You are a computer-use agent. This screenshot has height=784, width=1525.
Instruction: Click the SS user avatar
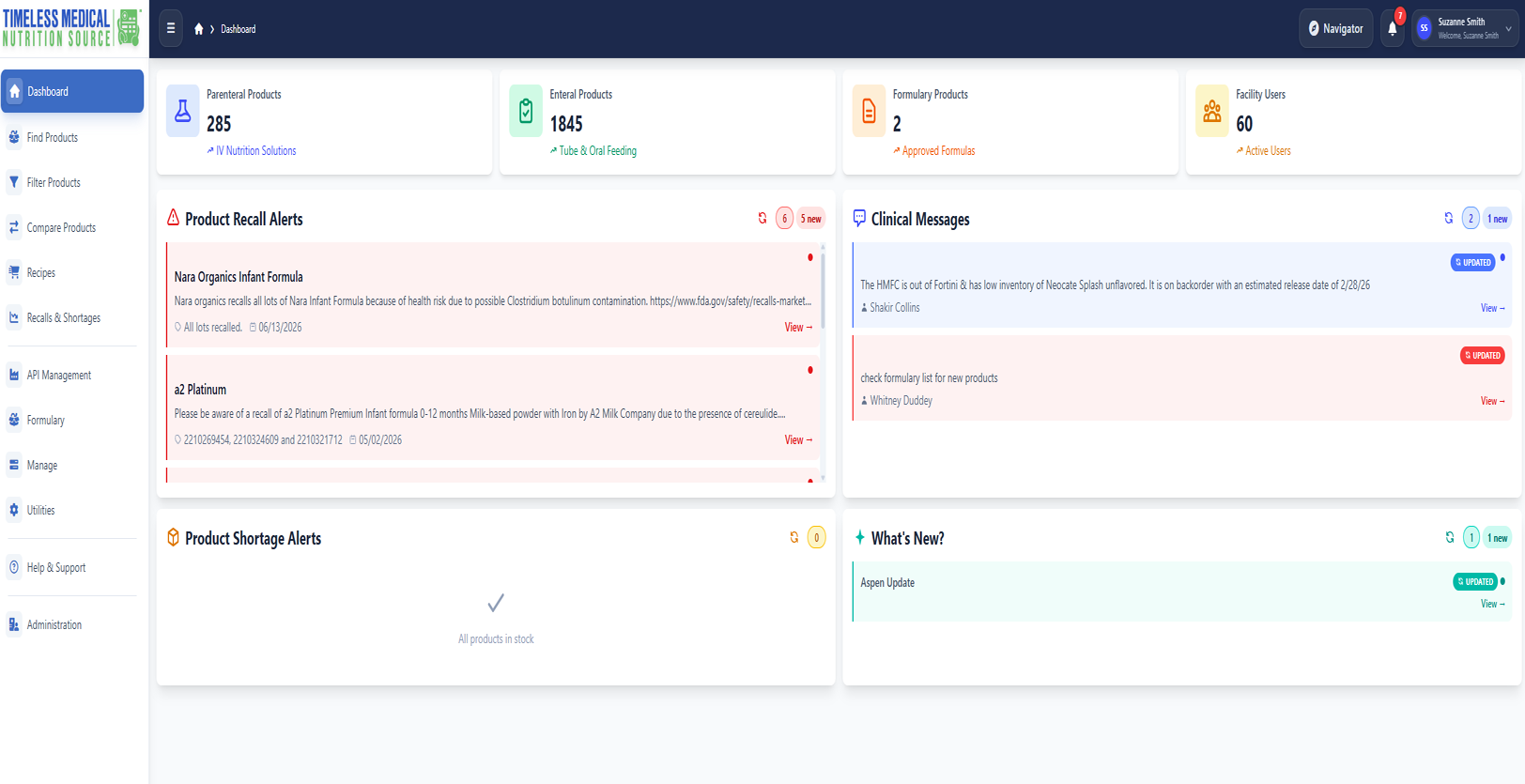1425,28
